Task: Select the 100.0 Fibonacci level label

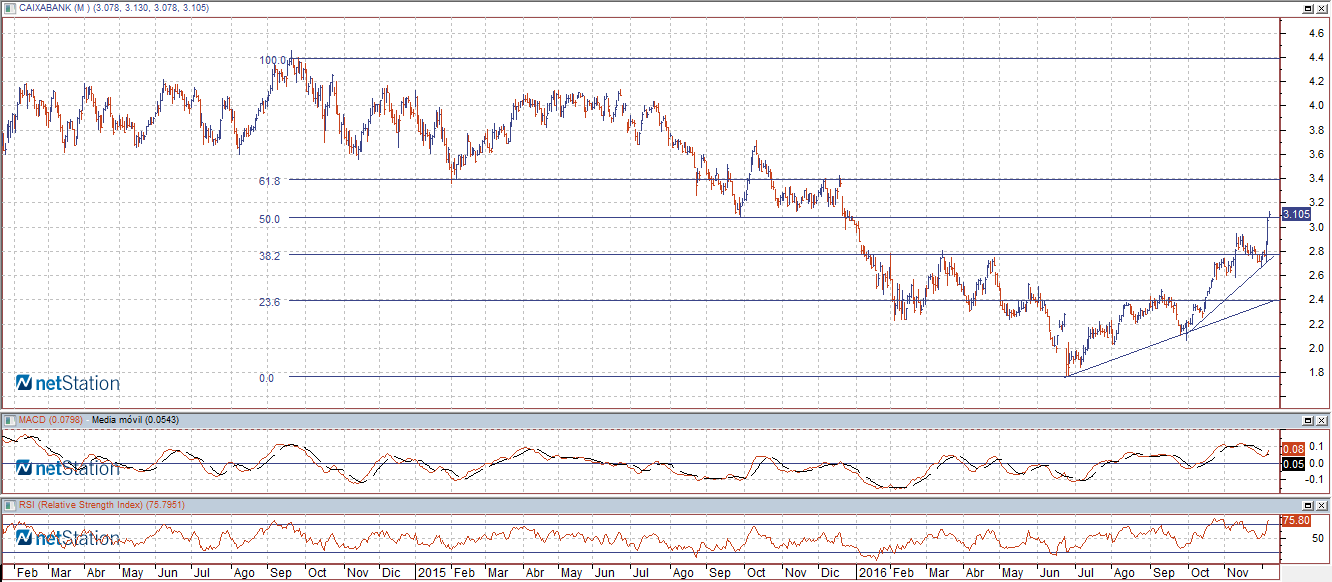Action: pos(272,60)
